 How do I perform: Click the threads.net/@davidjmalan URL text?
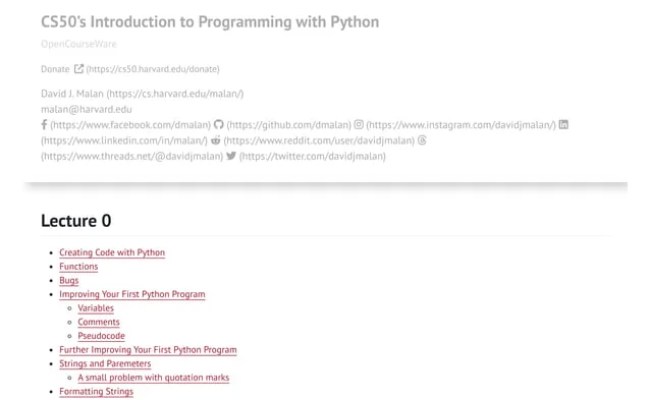(132, 156)
